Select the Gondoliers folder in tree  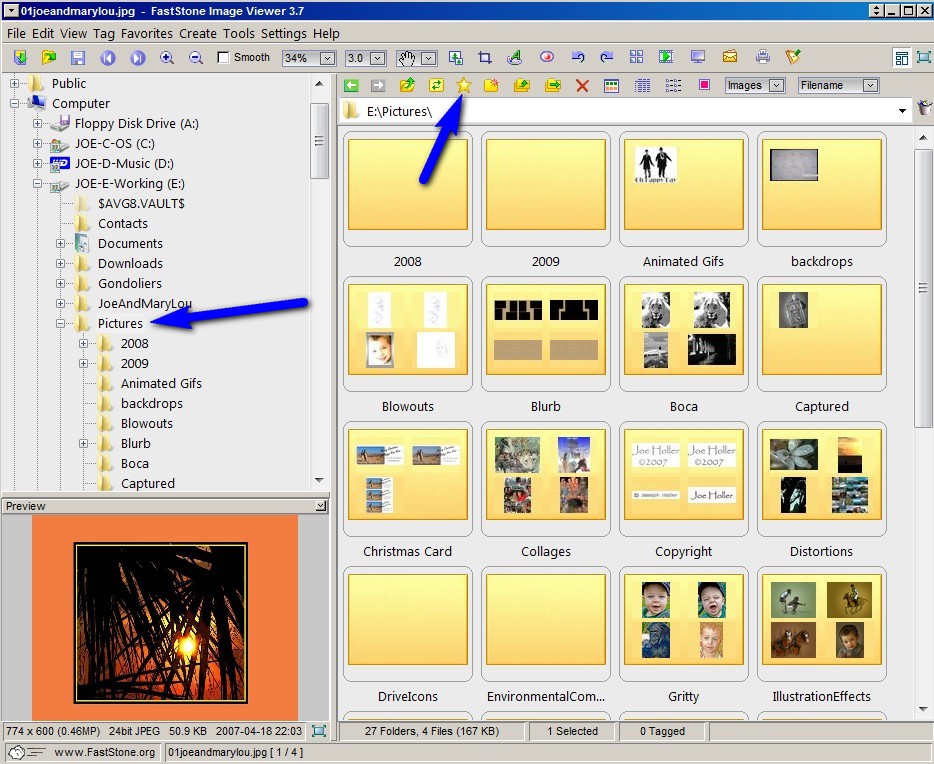click(130, 283)
